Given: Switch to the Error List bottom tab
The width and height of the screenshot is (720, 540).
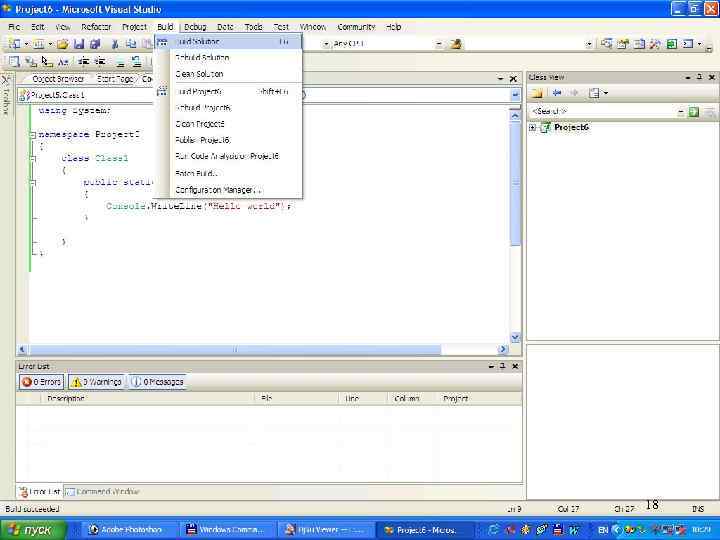Looking at the screenshot, I should coord(40,492).
